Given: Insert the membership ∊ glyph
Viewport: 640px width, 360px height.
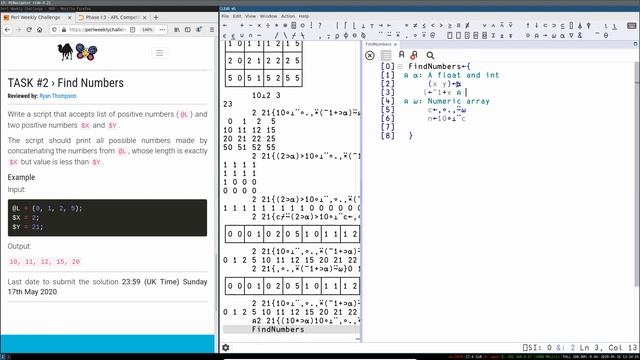Looking at the screenshot, I should point(224,36).
